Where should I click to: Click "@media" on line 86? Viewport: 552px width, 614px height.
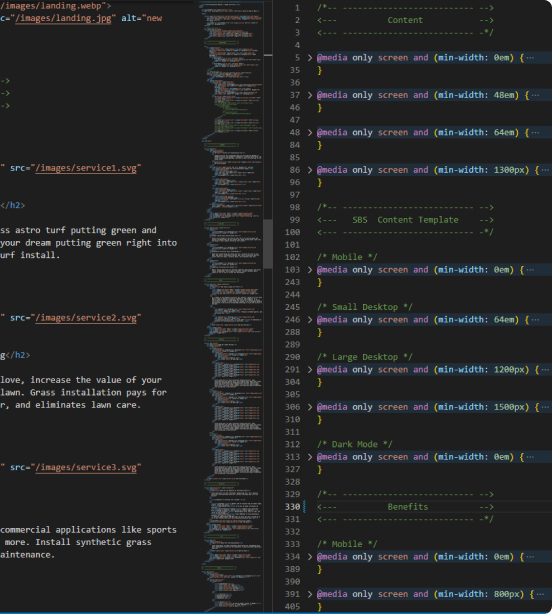(332, 170)
